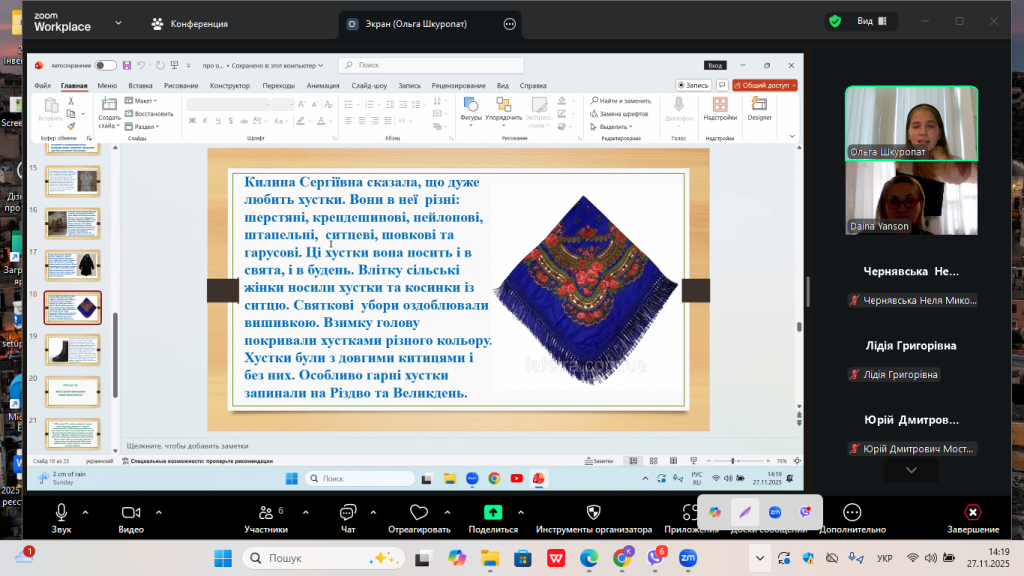Screen dimensions: 1024x576
Task: Open the Zoom Workplace dropdown arrow
Action: click(119, 22)
